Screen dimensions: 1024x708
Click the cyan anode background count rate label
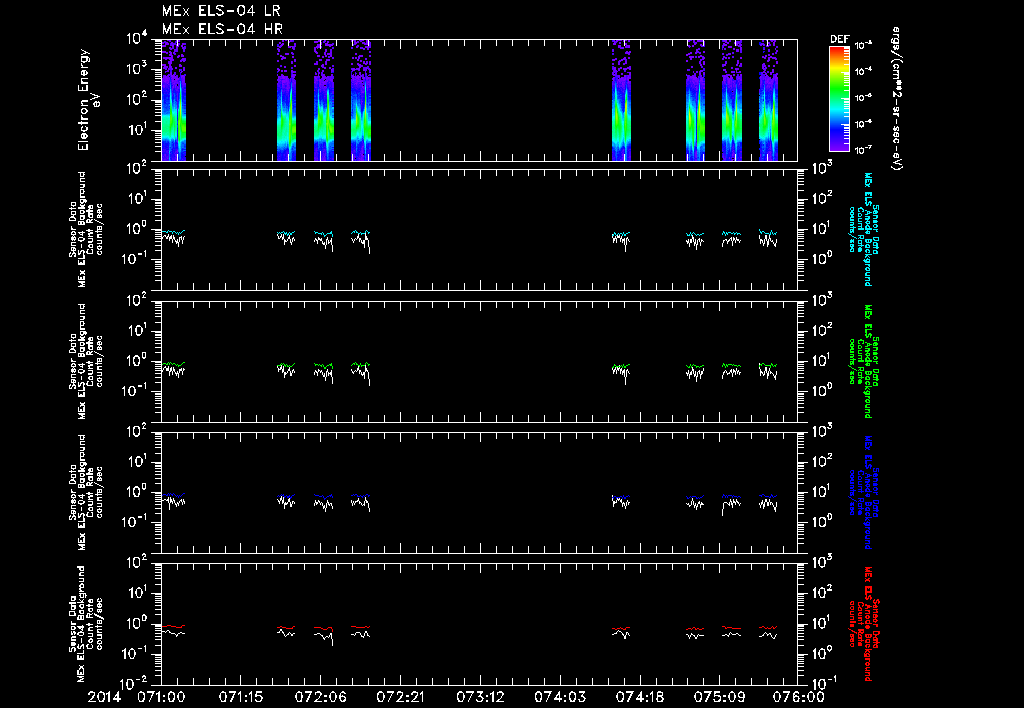[x=864, y=229]
